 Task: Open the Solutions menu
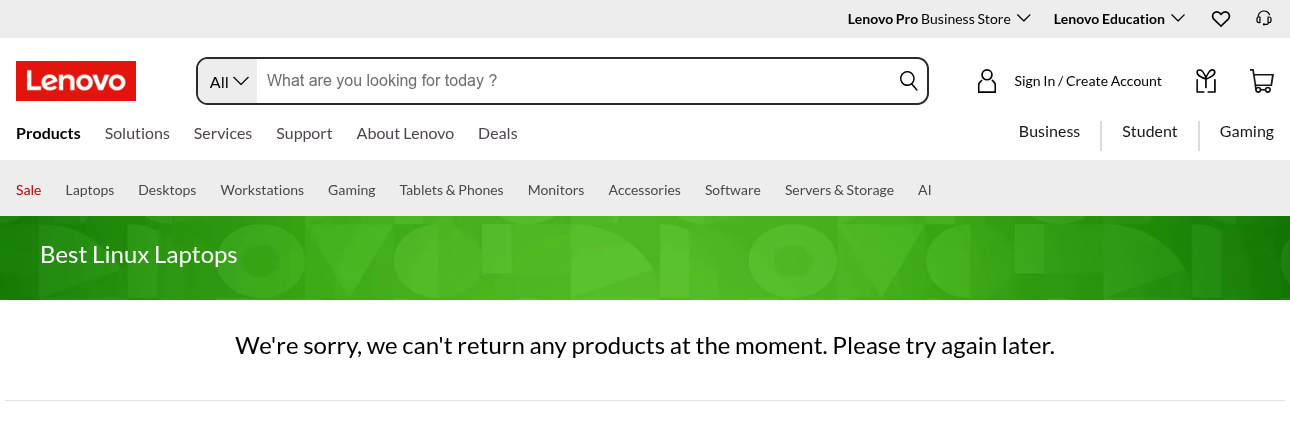point(137,133)
